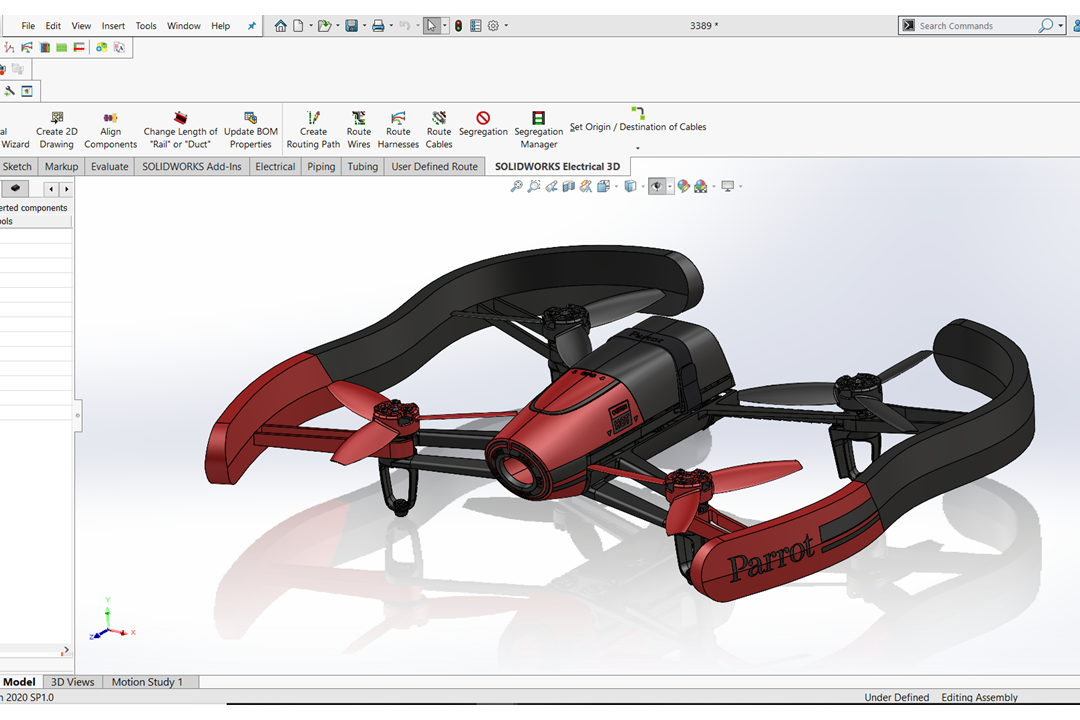This screenshot has width=1080, height=720.
Task: Expand View Orientation dropdown arrow
Action: click(616, 186)
